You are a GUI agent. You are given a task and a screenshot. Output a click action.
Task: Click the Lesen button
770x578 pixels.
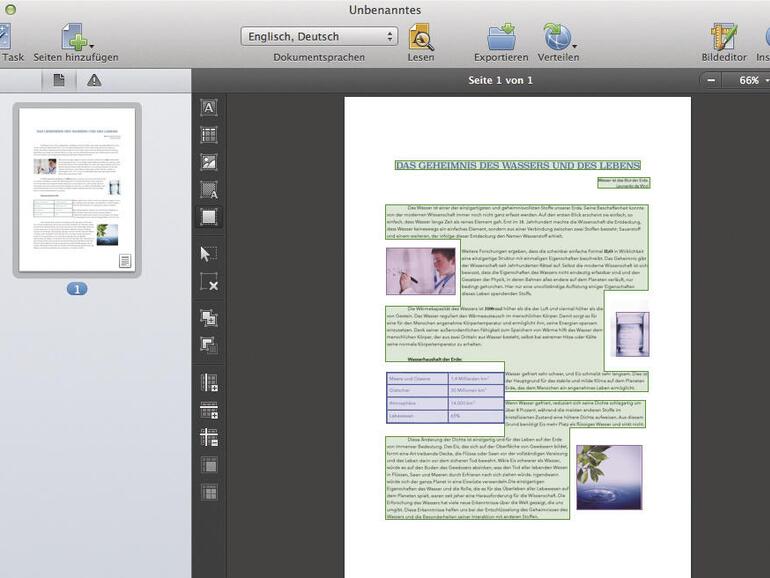[421, 37]
